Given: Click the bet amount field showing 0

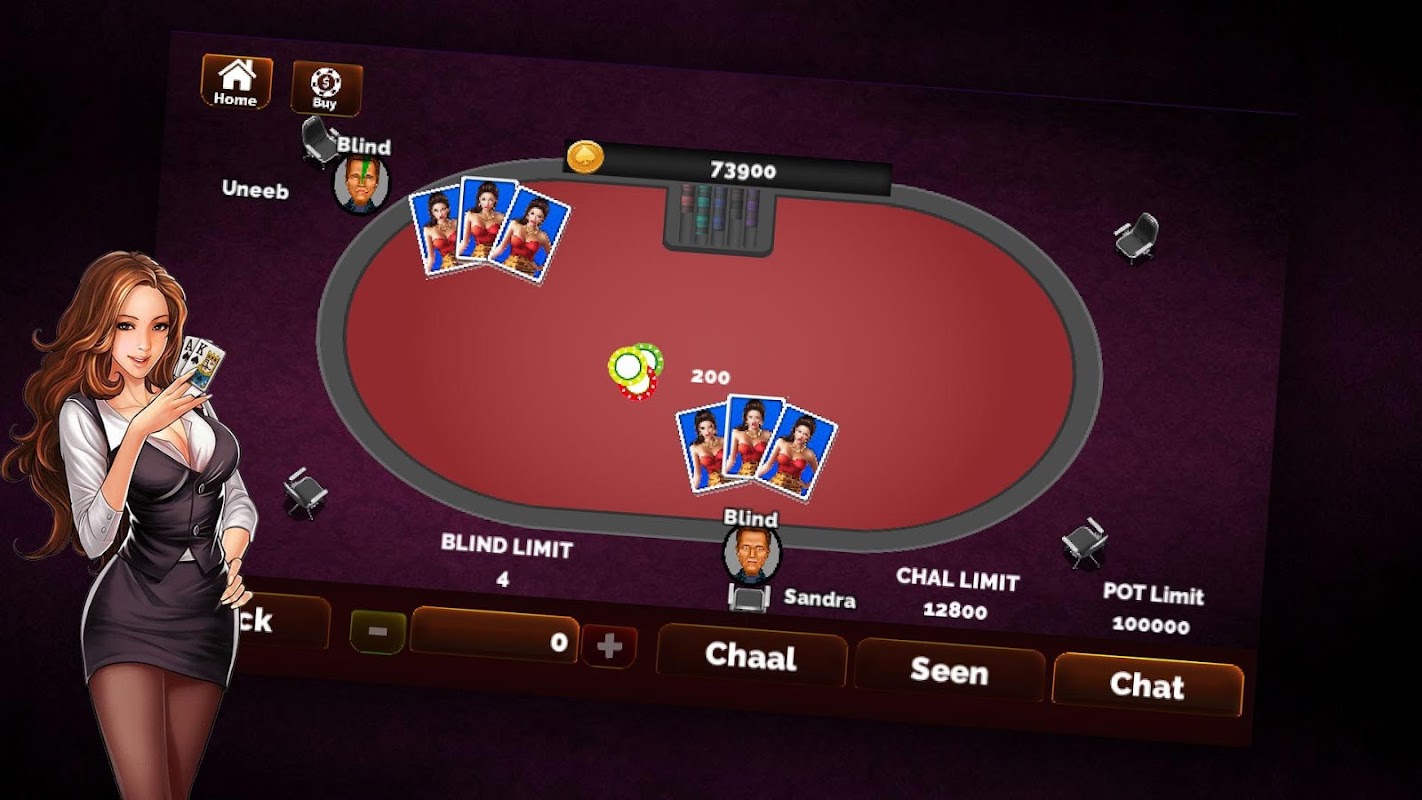Looking at the screenshot, I should pyautogui.click(x=494, y=635).
